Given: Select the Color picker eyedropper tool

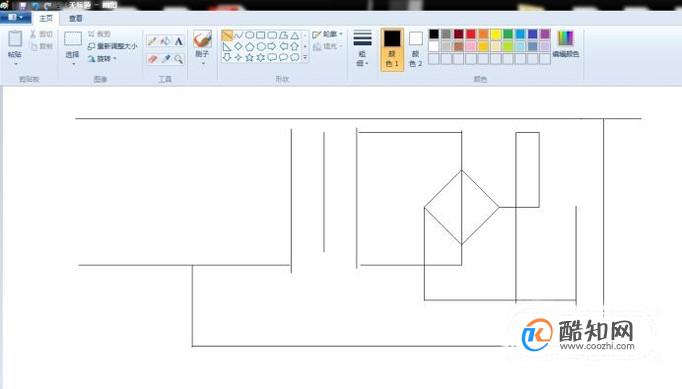Looking at the screenshot, I should pyautogui.click(x=165, y=59).
